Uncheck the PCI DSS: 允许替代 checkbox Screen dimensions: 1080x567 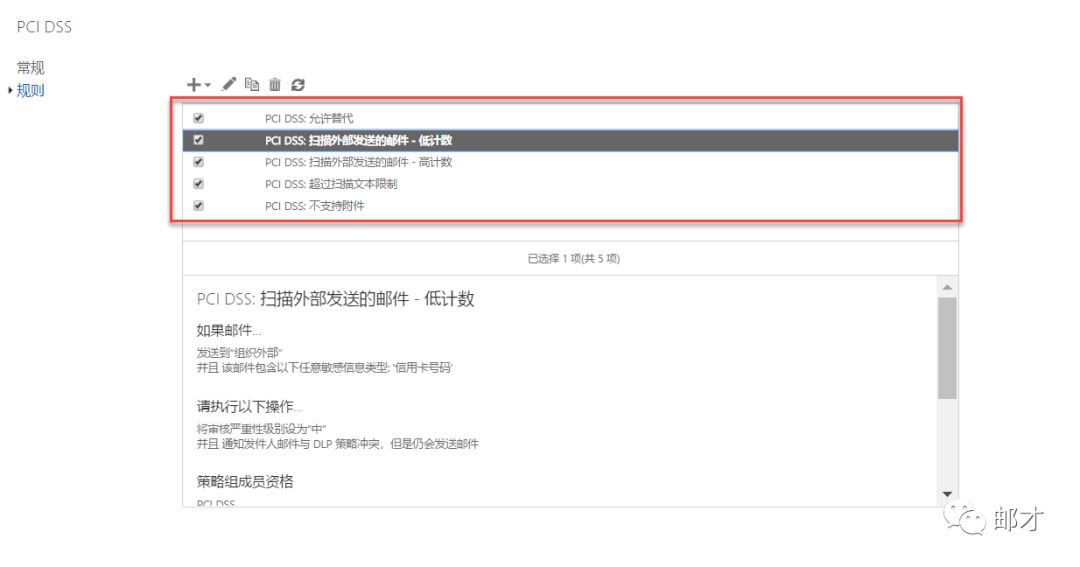198,118
